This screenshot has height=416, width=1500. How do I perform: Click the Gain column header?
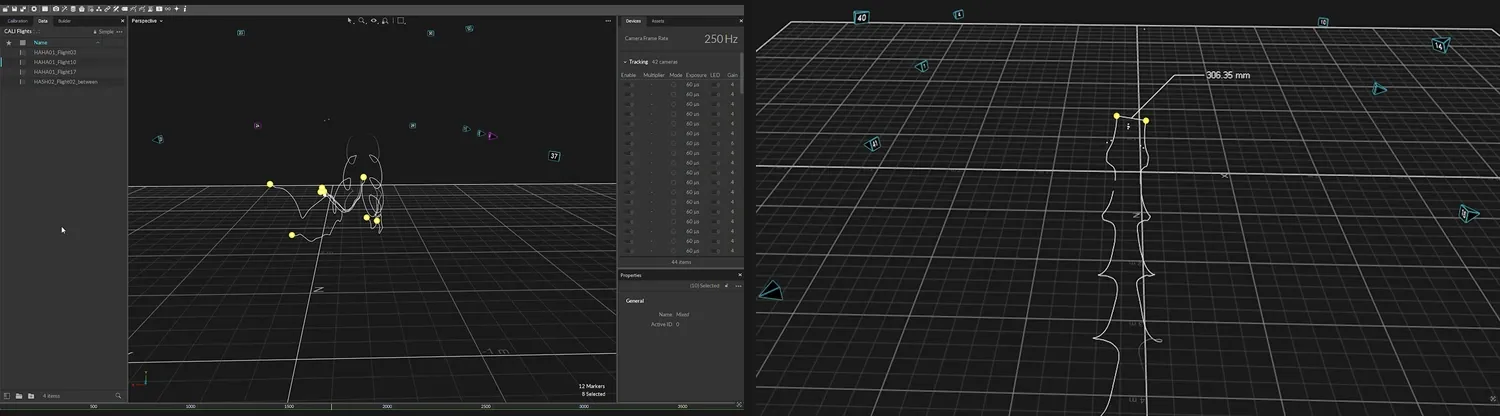(x=732, y=75)
